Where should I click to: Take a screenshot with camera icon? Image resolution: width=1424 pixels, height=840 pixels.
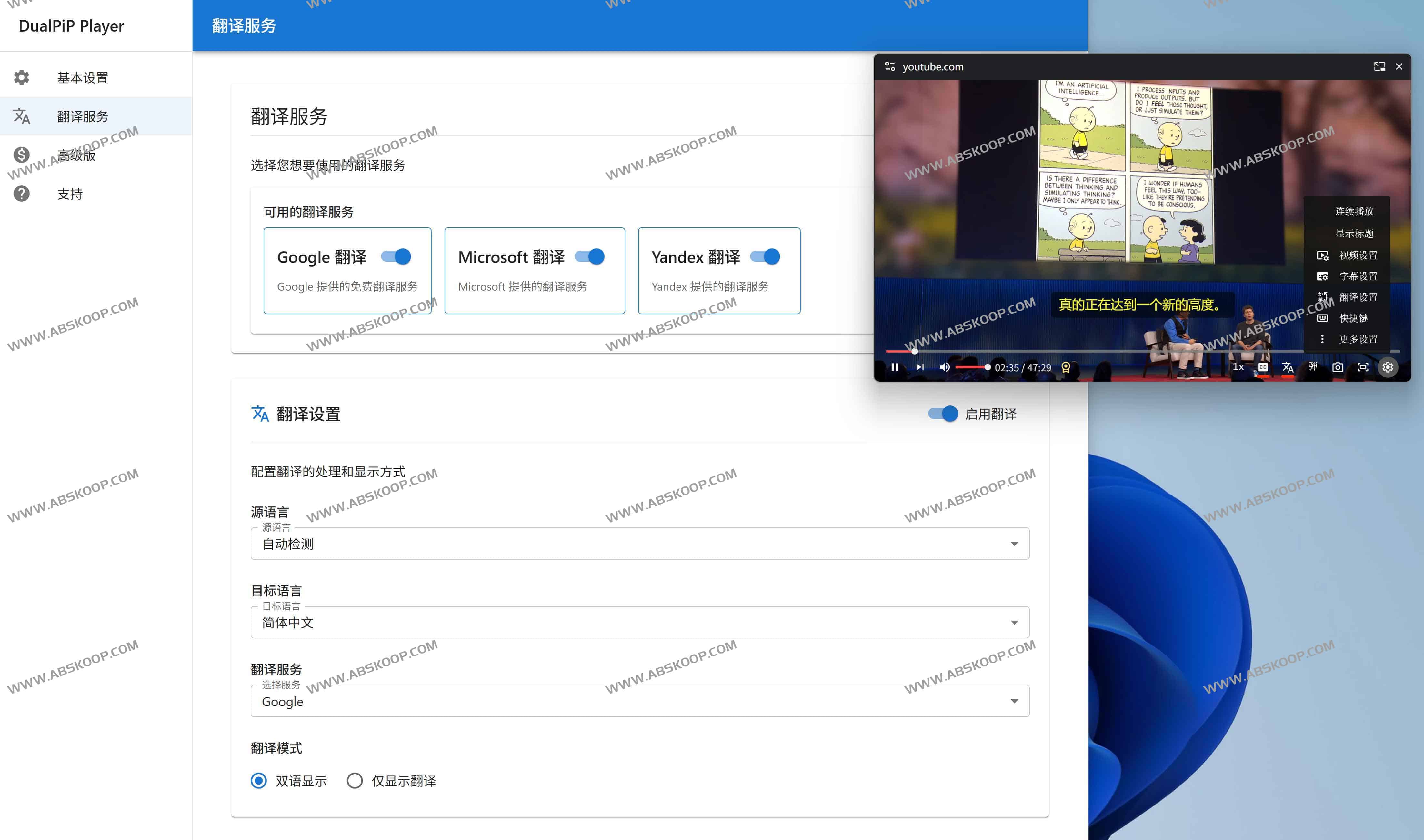(1338, 367)
